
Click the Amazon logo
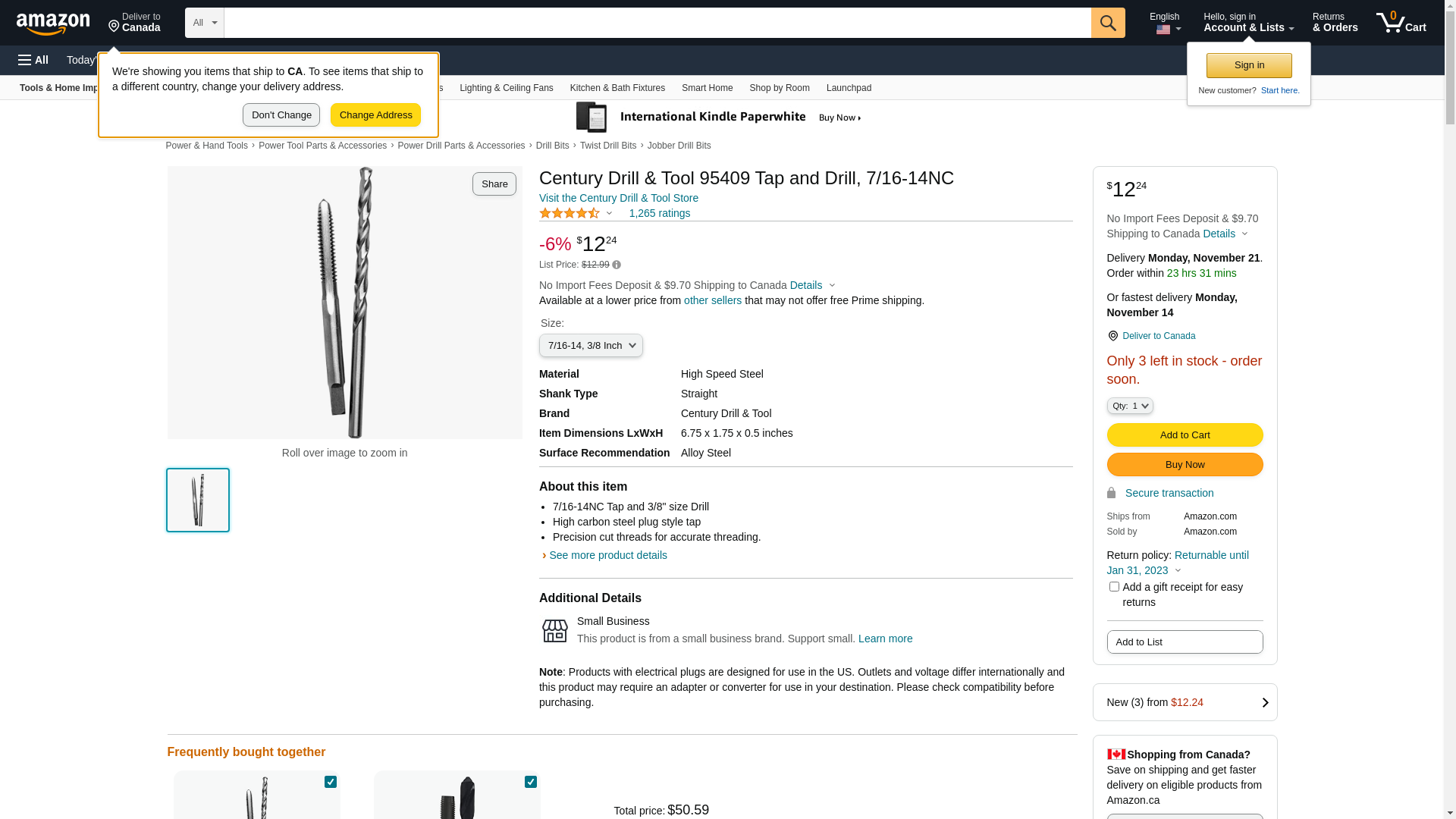53,24
